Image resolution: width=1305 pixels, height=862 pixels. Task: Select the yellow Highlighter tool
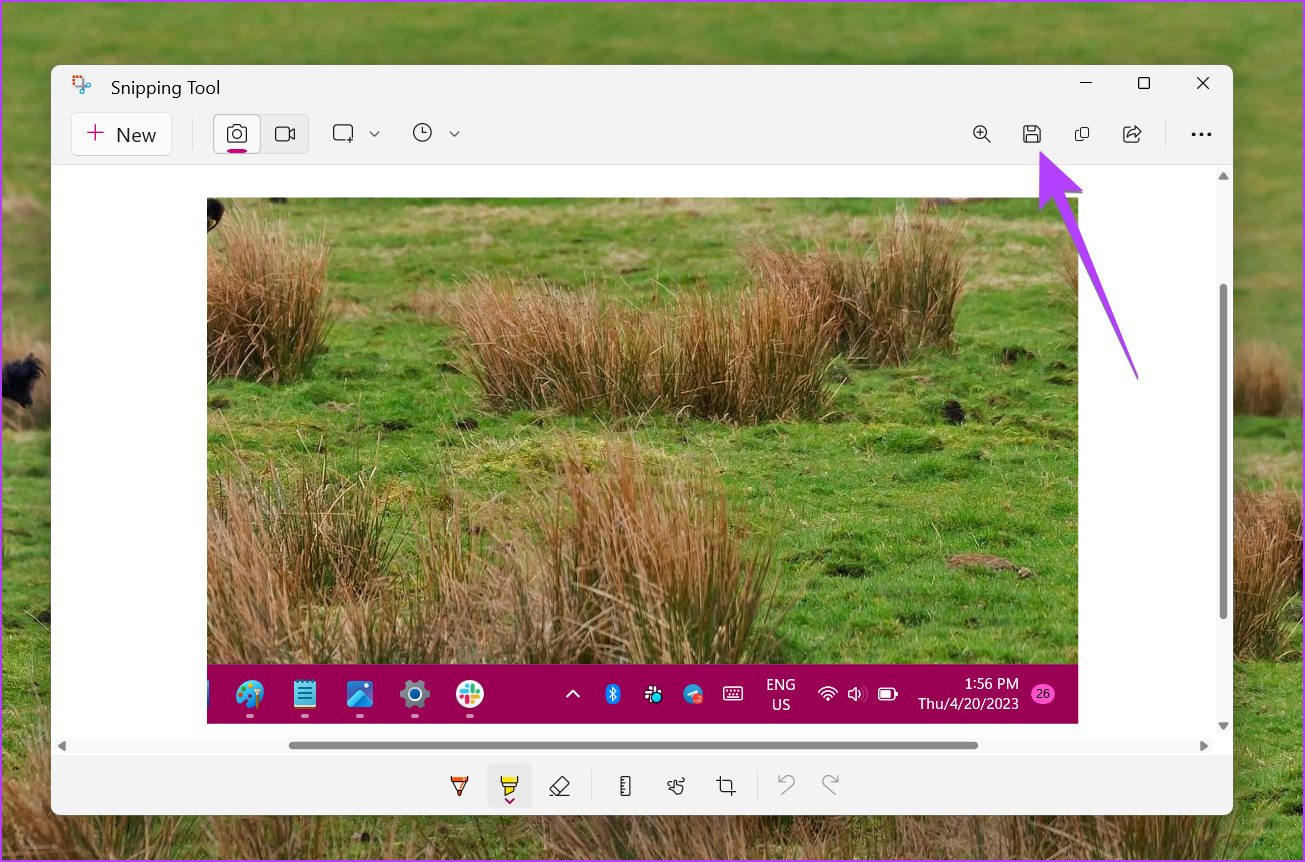pos(509,786)
